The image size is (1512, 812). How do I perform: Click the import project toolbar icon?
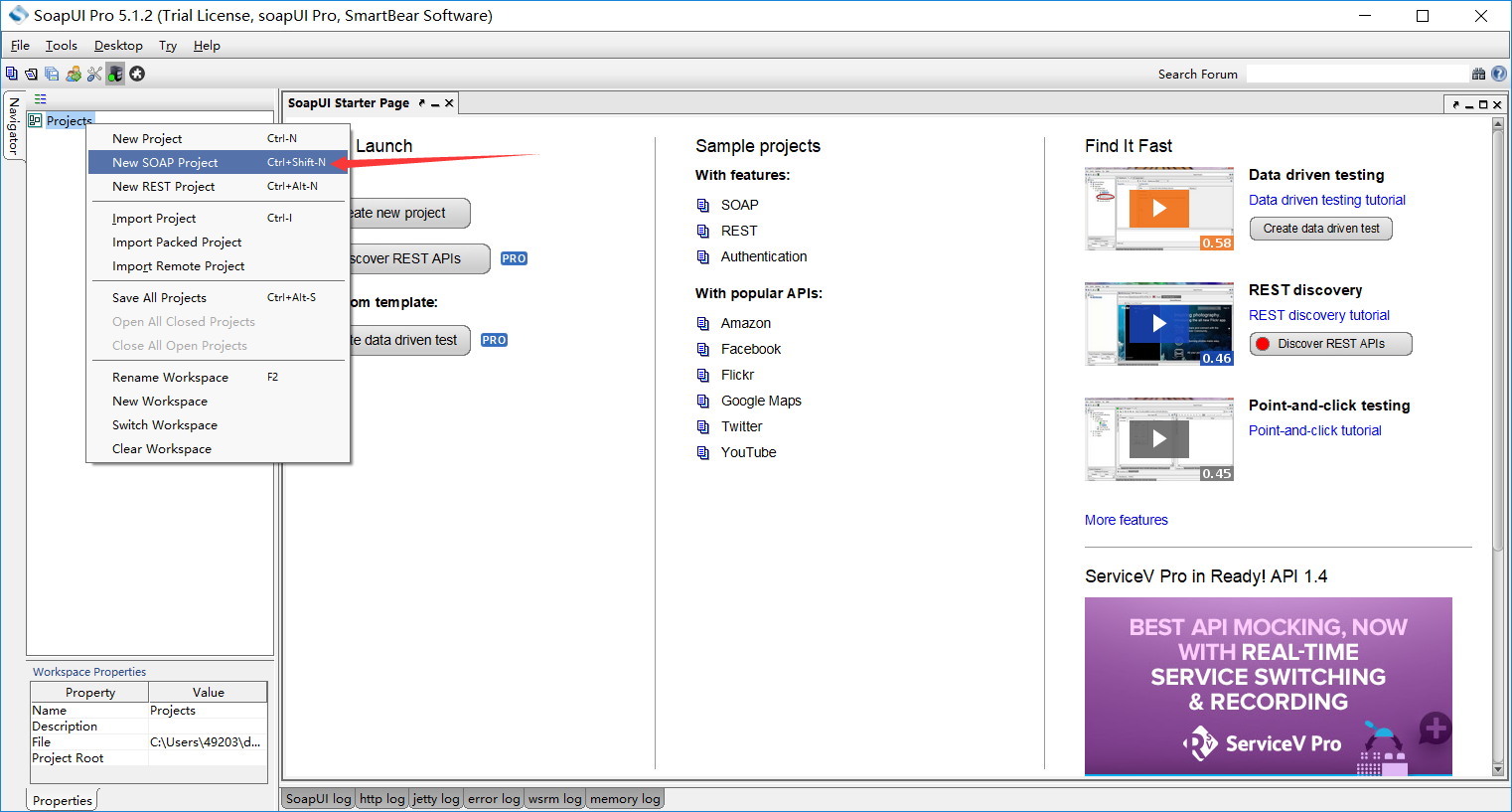[31, 74]
